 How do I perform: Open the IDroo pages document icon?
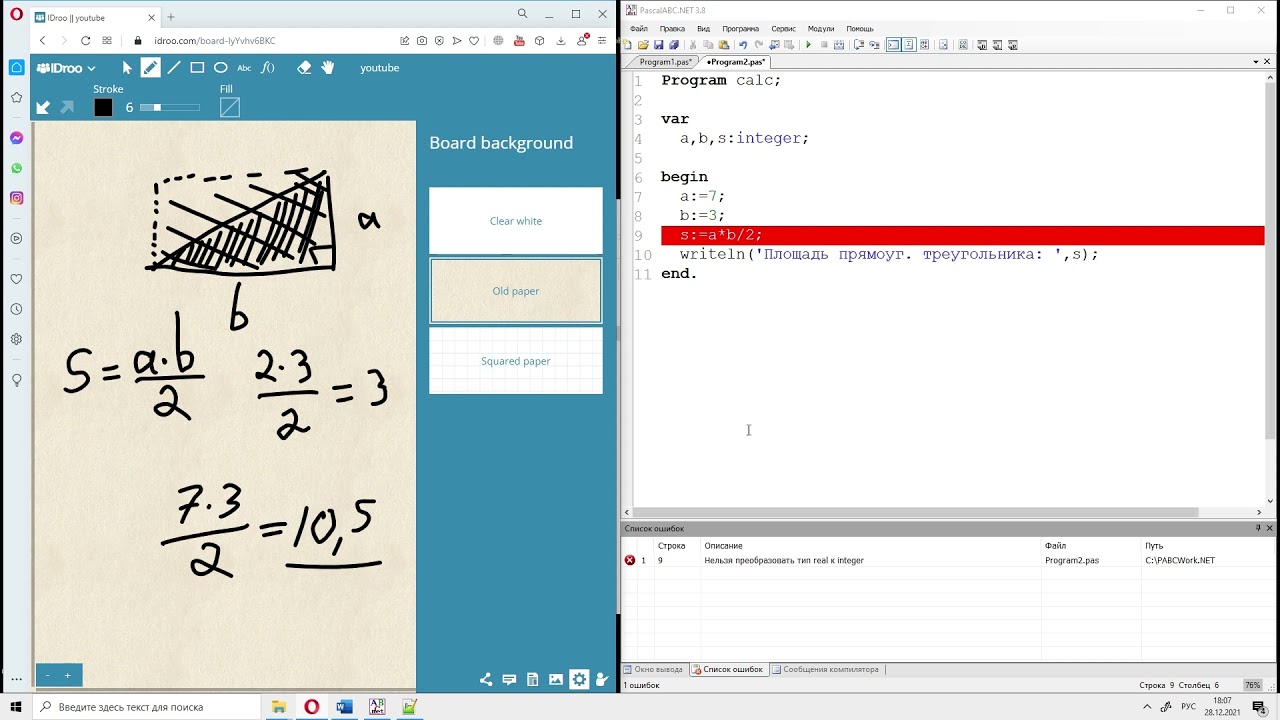pos(532,680)
